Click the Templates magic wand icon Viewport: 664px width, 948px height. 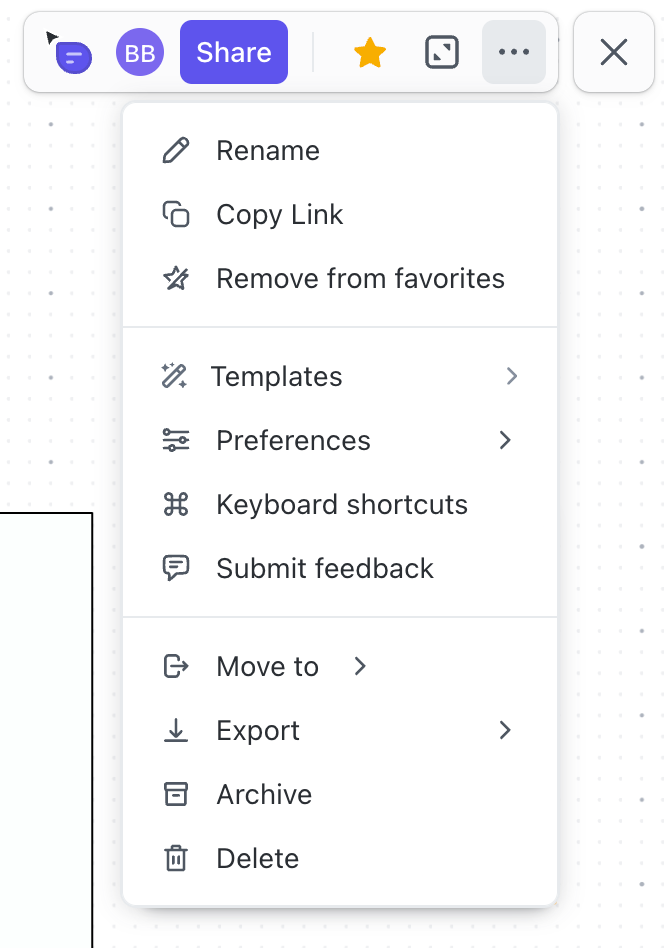click(176, 376)
